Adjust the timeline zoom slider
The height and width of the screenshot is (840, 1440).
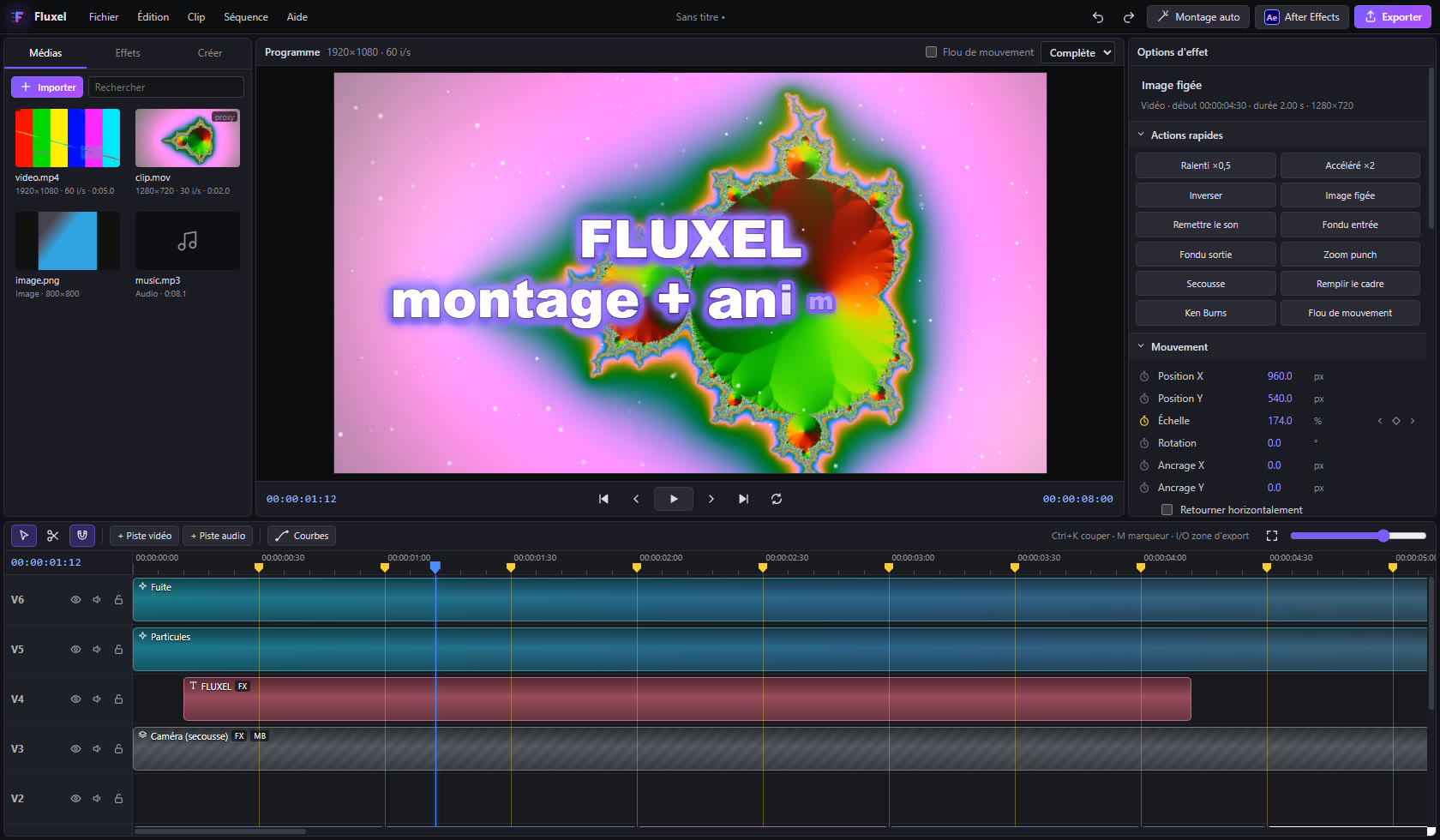click(x=1359, y=536)
